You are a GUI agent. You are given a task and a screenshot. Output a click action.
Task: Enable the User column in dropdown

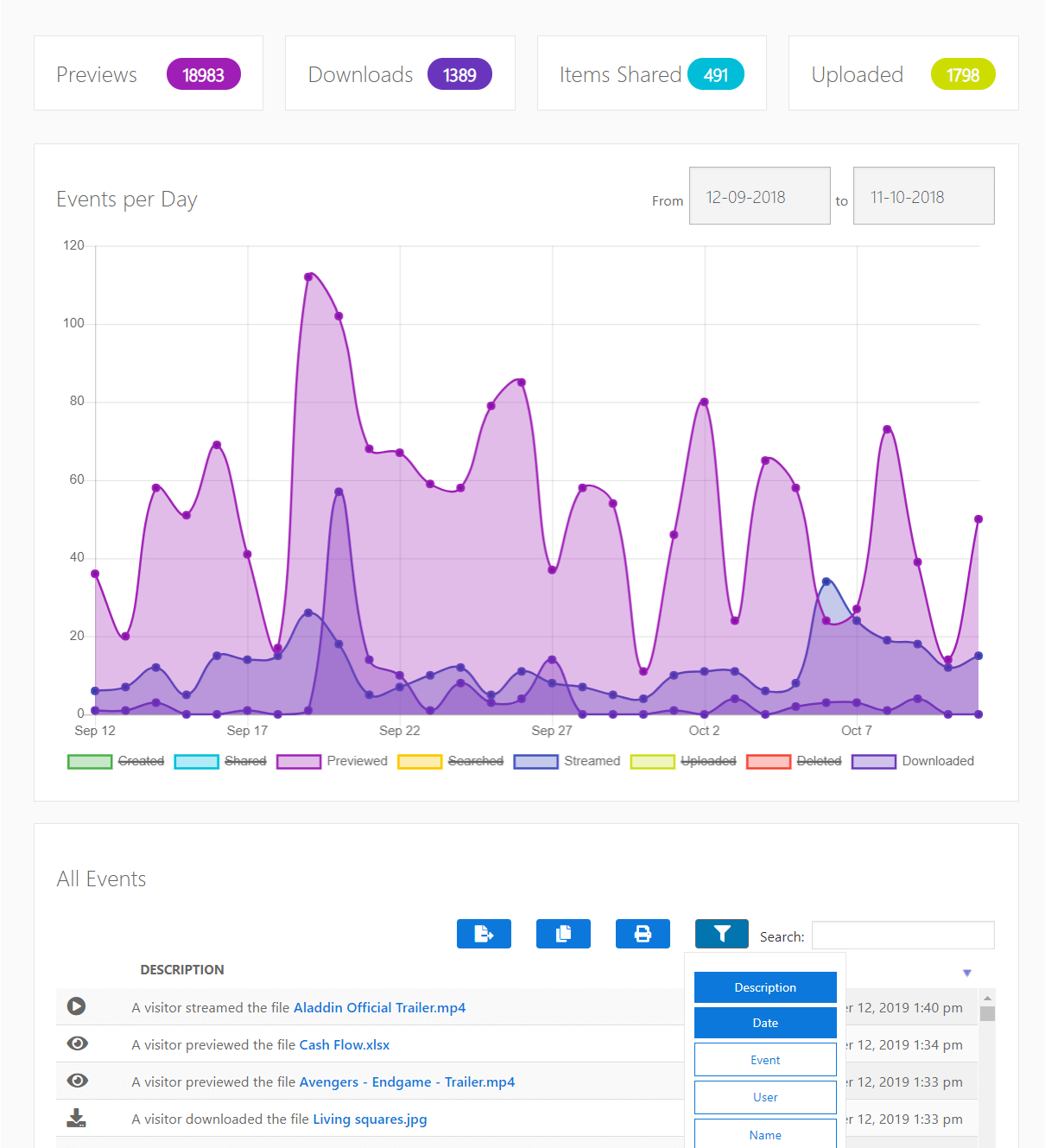click(x=765, y=1097)
